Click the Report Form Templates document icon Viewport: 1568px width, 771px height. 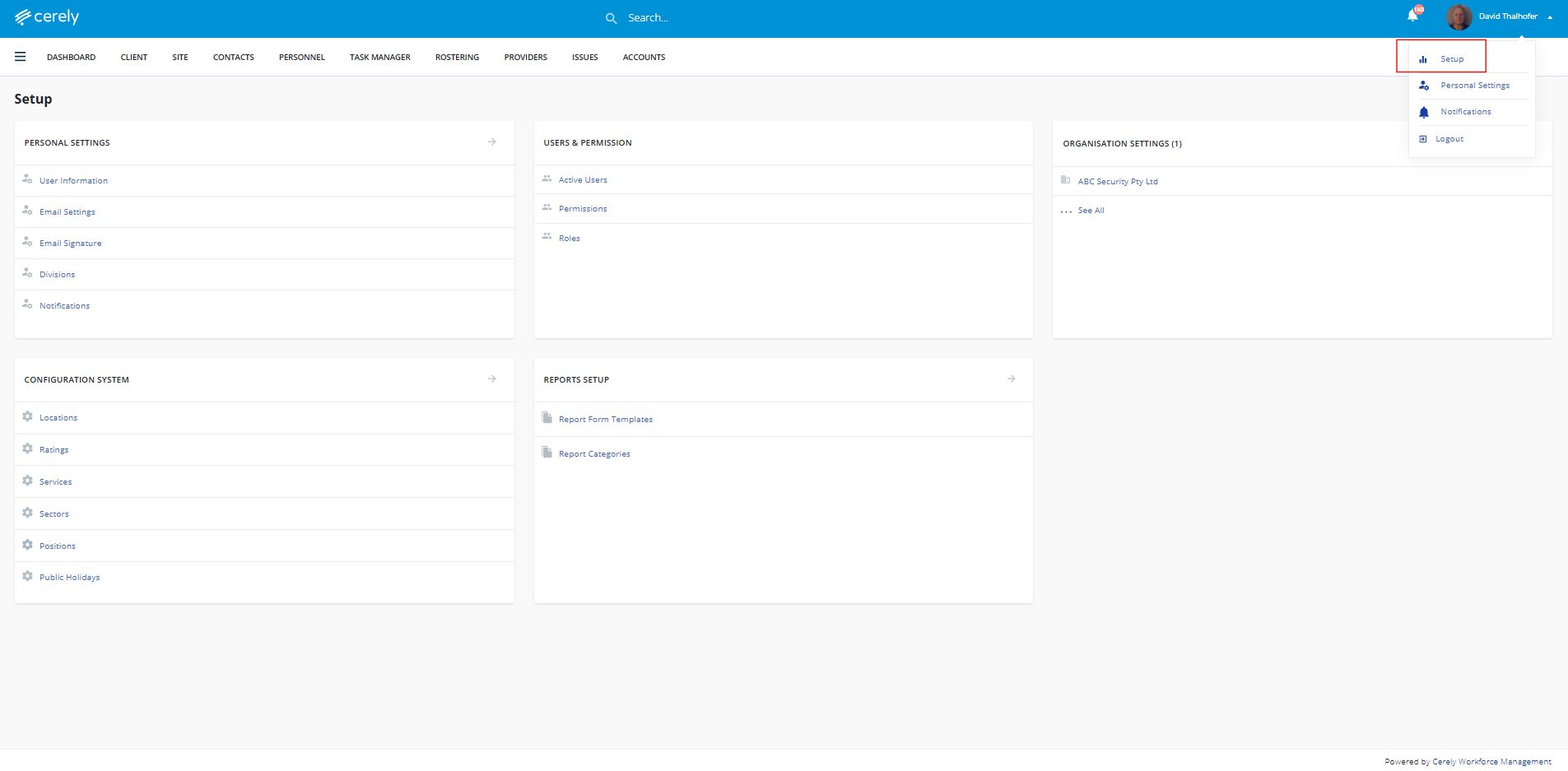(x=547, y=418)
